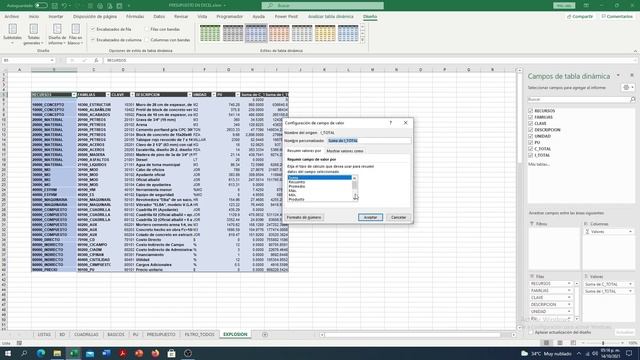Open the Insertar ribbon tab
Viewport: 640px width, 360px height.
click(56, 17)
